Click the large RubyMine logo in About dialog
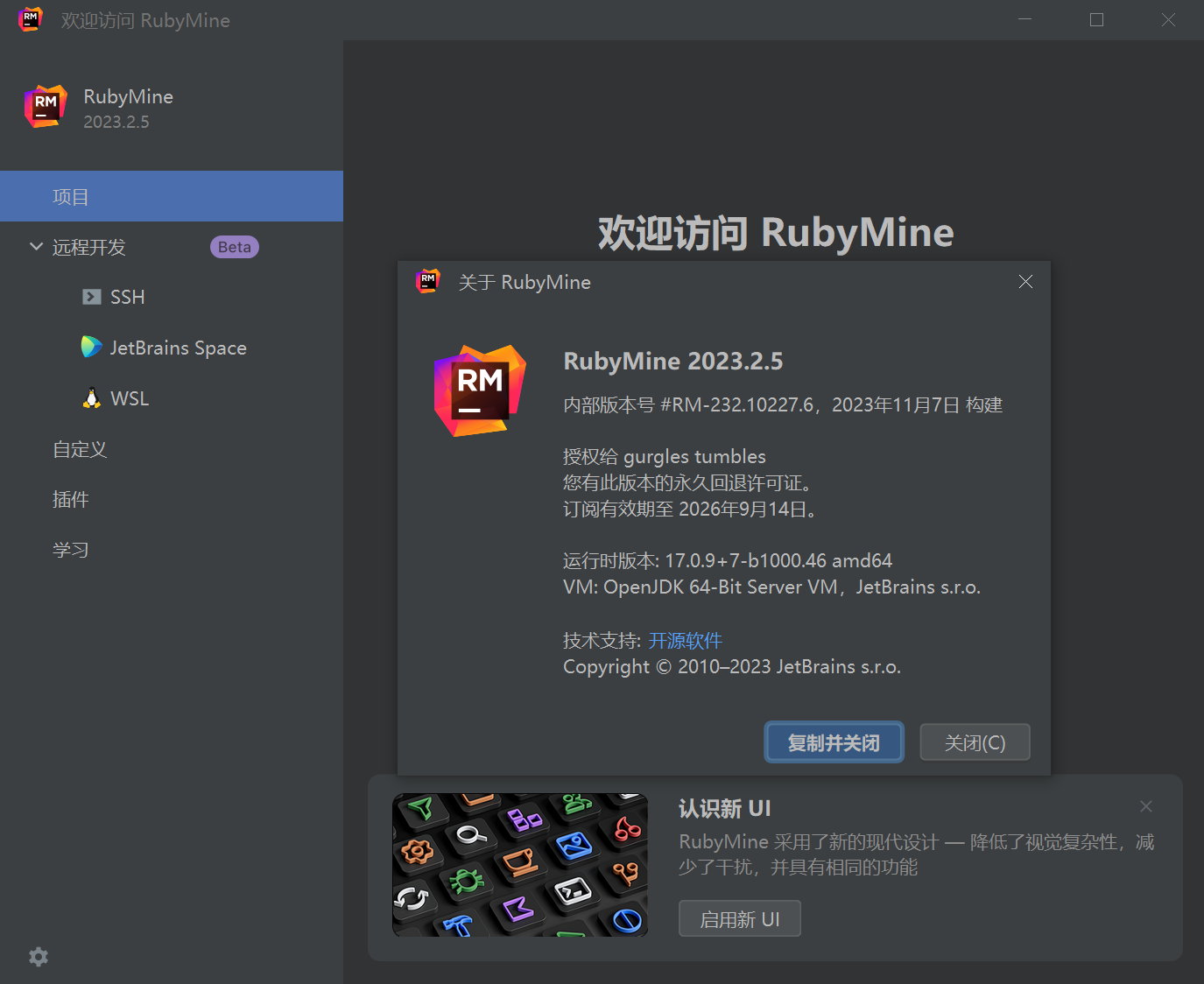 (480, 390)
